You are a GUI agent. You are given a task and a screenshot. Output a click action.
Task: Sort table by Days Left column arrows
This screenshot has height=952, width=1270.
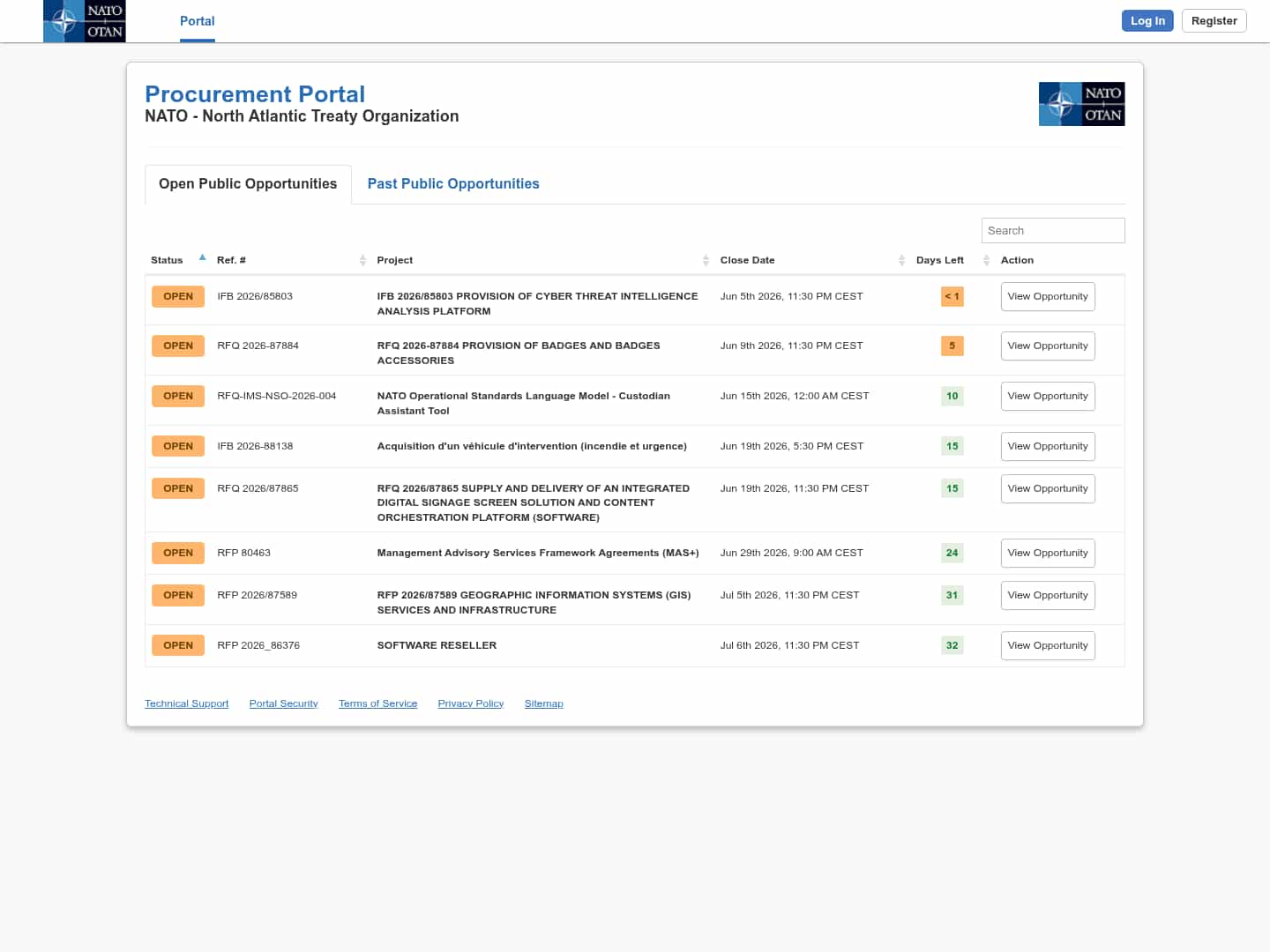point(986,260)
